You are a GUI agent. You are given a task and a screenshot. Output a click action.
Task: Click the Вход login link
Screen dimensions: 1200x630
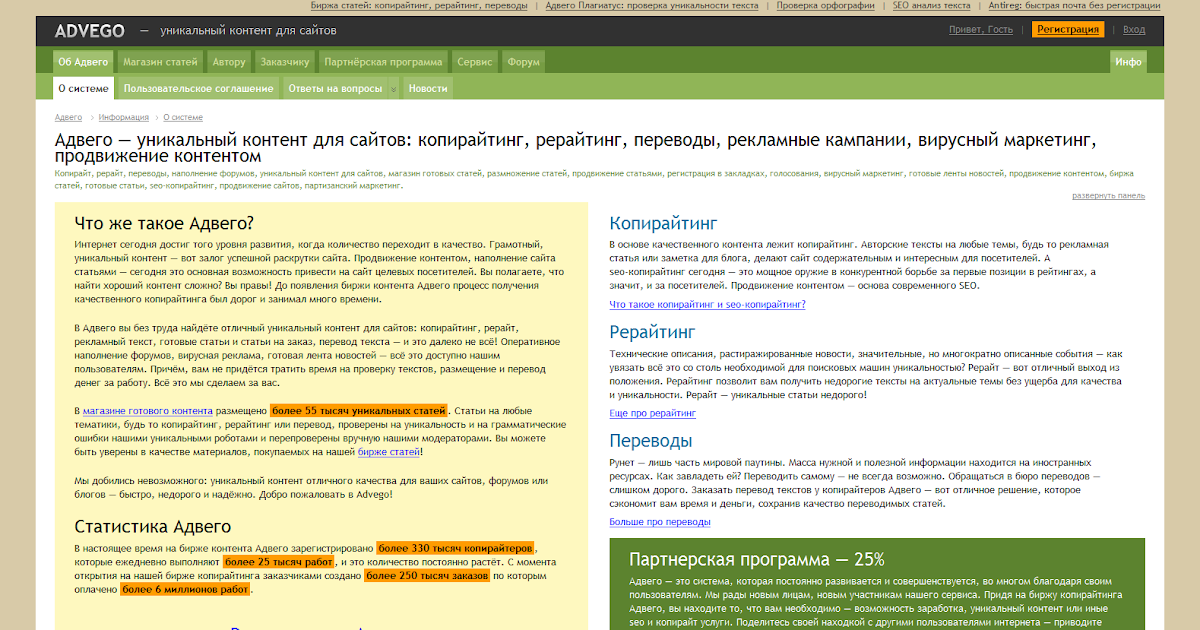(1134, 30)
